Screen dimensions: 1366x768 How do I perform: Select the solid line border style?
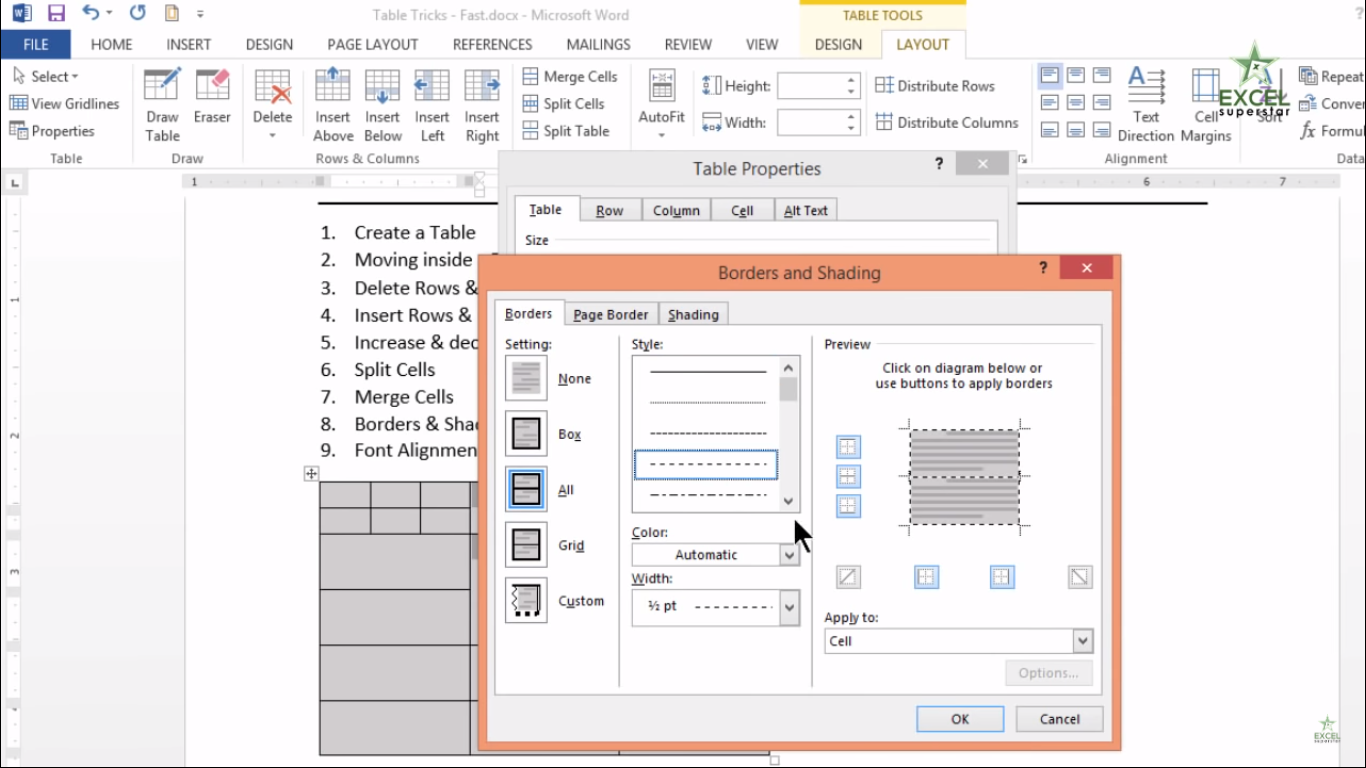coord(707,372)
